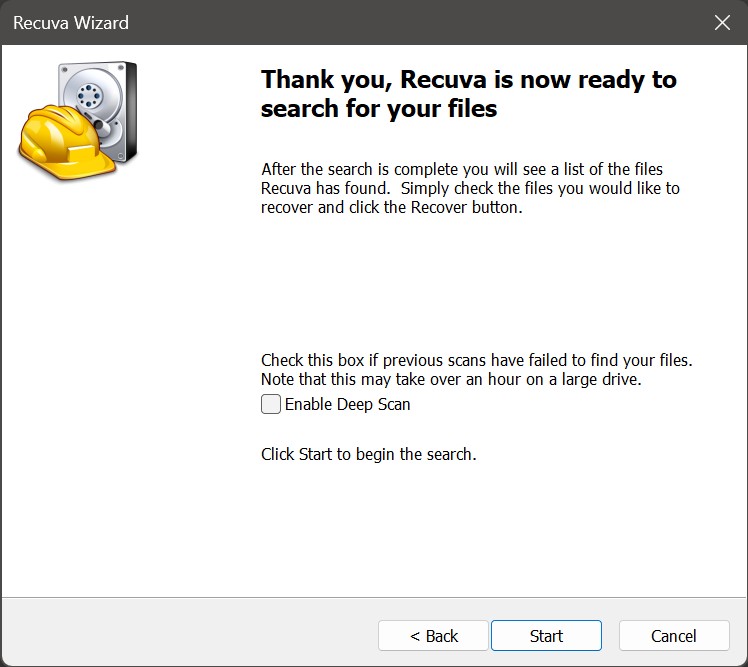Image resolution: width=748 pixels, height=667 pixels.
Task: Close the Recuva Wizard window
Action: point(722,22)
